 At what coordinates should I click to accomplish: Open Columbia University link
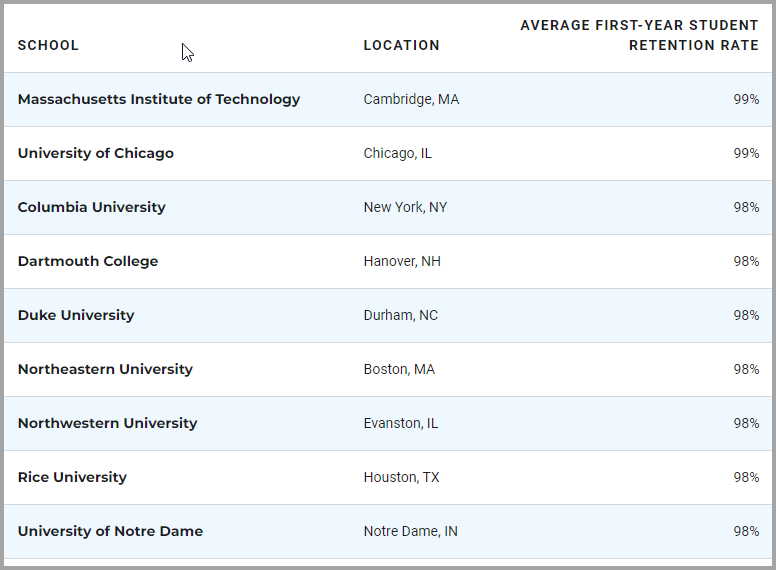pyautogui.click(x=92, y=207)
